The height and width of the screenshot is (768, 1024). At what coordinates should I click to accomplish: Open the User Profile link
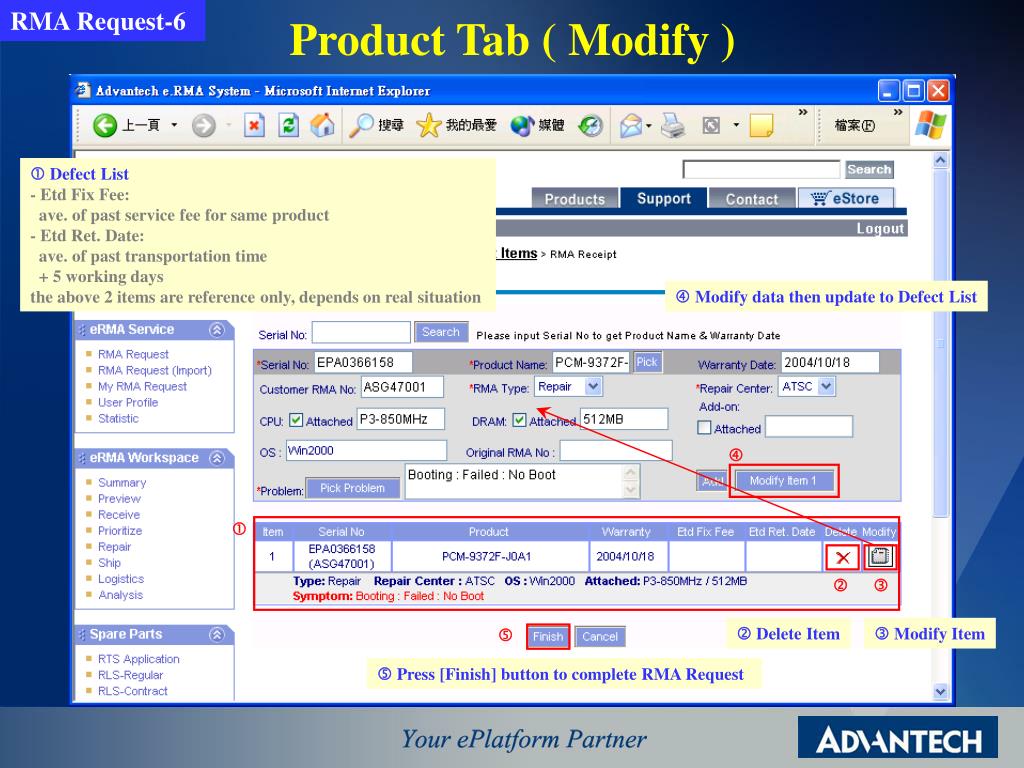128,402
